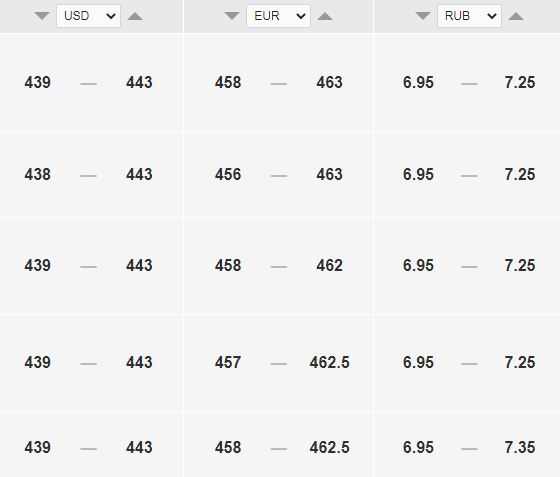Click the 462 EUR sell rate
Image resolution: width=560 pixels, height=477 pixels.
[x=329, y=265]
